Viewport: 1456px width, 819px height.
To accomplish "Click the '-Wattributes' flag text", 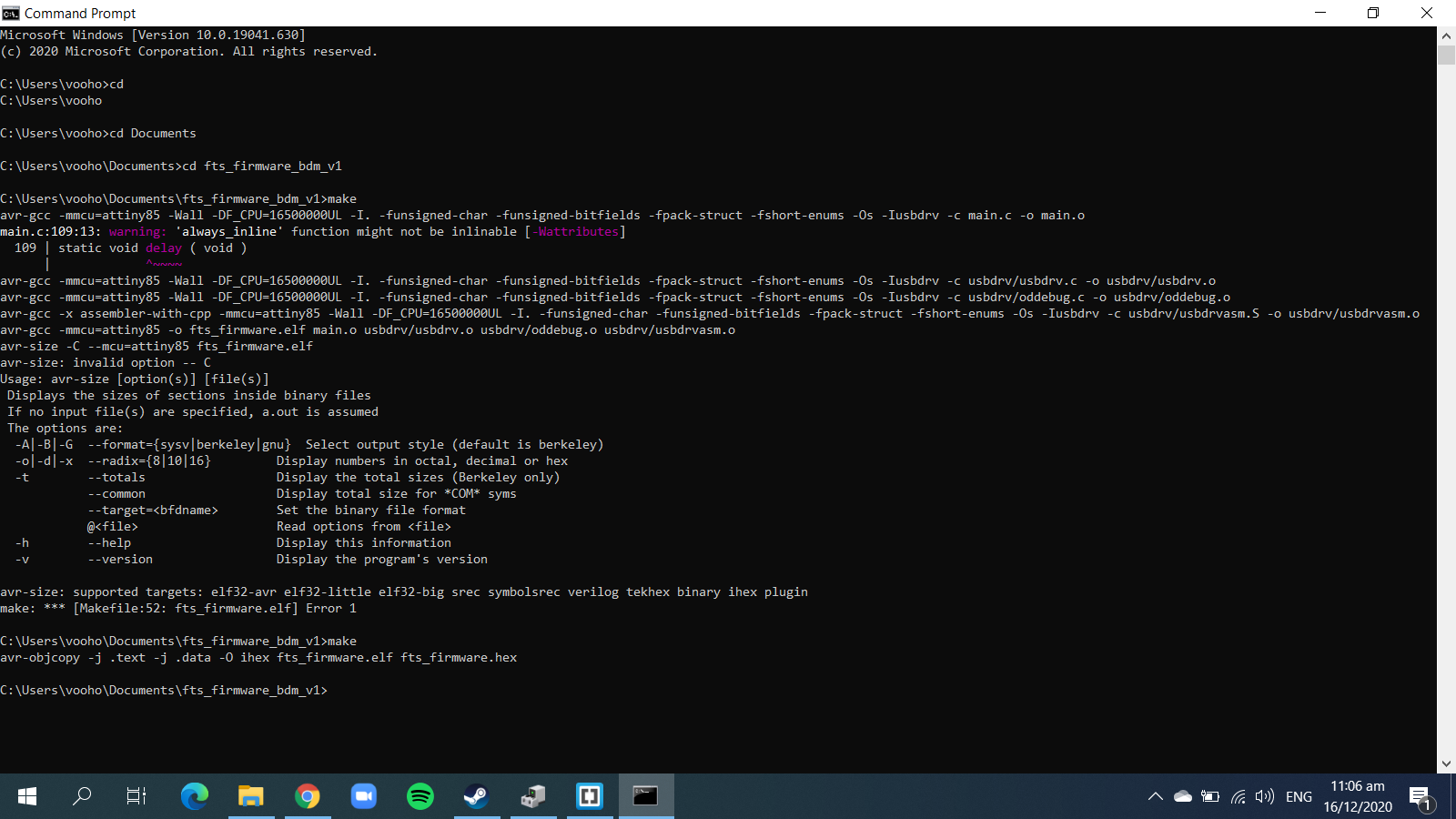I will coord(575,231).
